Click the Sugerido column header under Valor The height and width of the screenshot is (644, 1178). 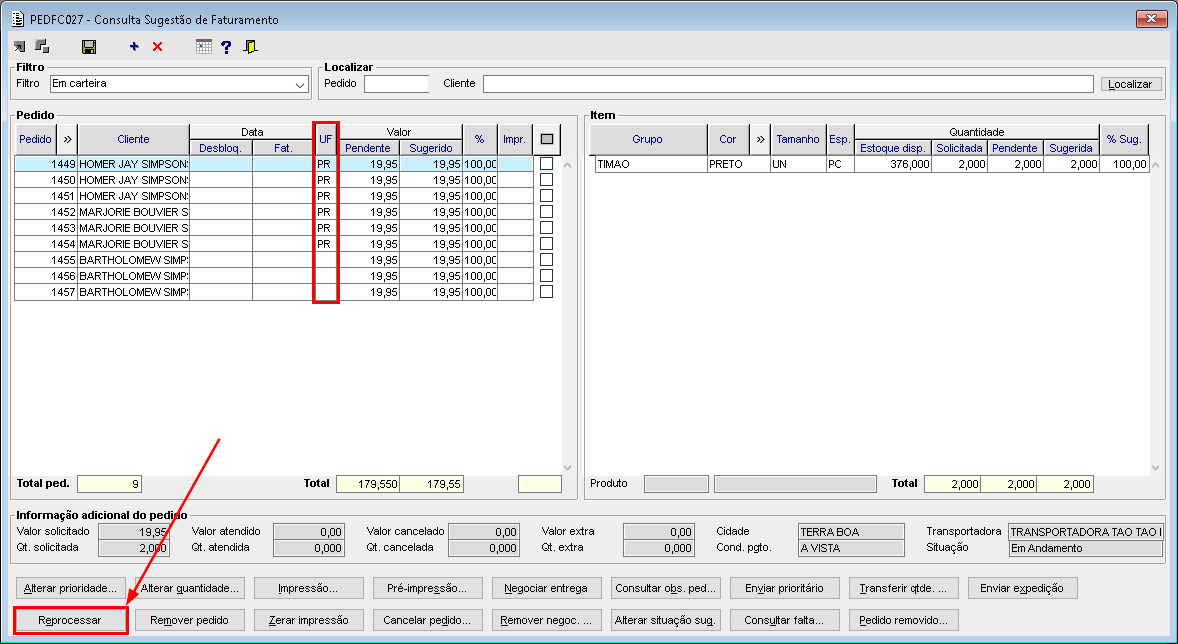click(x=431, y=148)
